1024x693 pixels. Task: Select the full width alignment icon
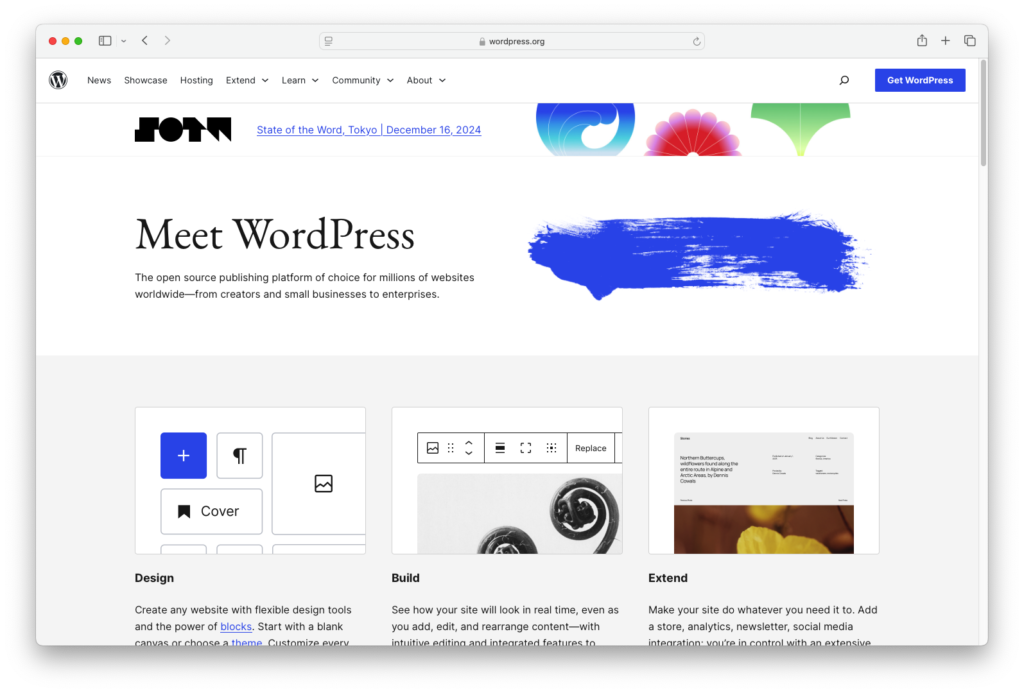click(500, 447)
